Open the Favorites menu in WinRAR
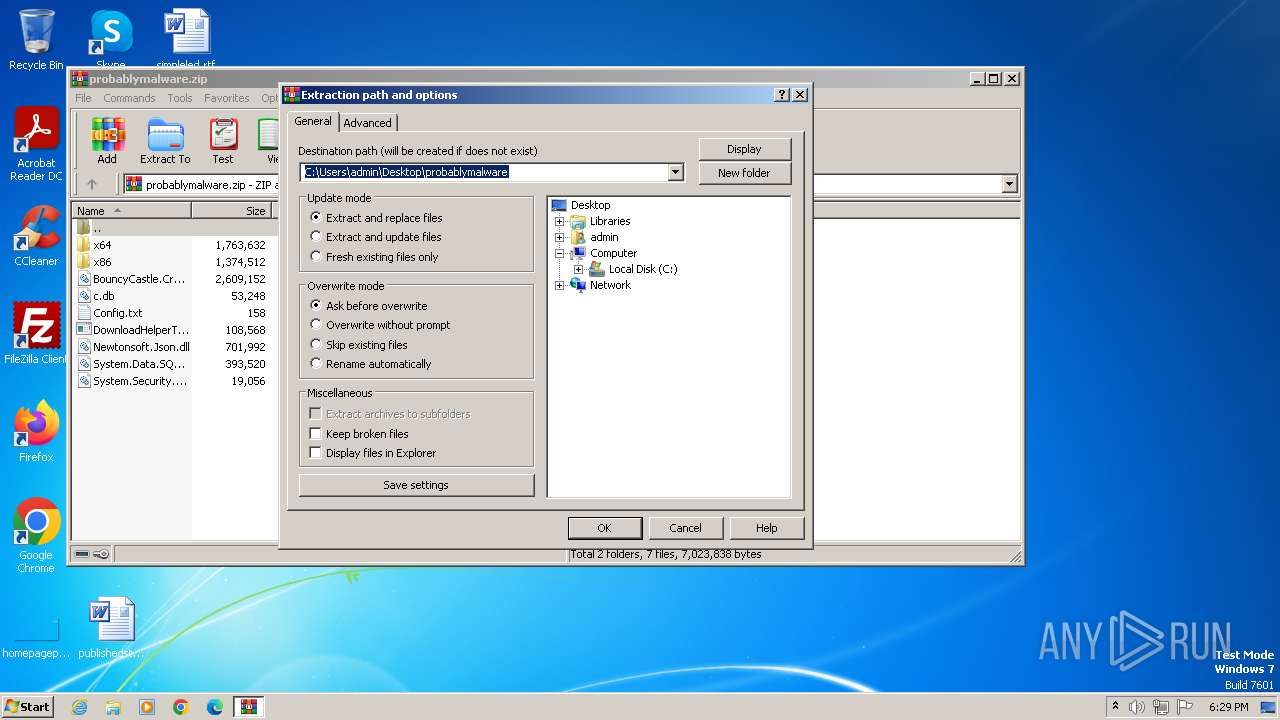The height and width of the screenshot is (720, 1280). (x=227, y=98)
